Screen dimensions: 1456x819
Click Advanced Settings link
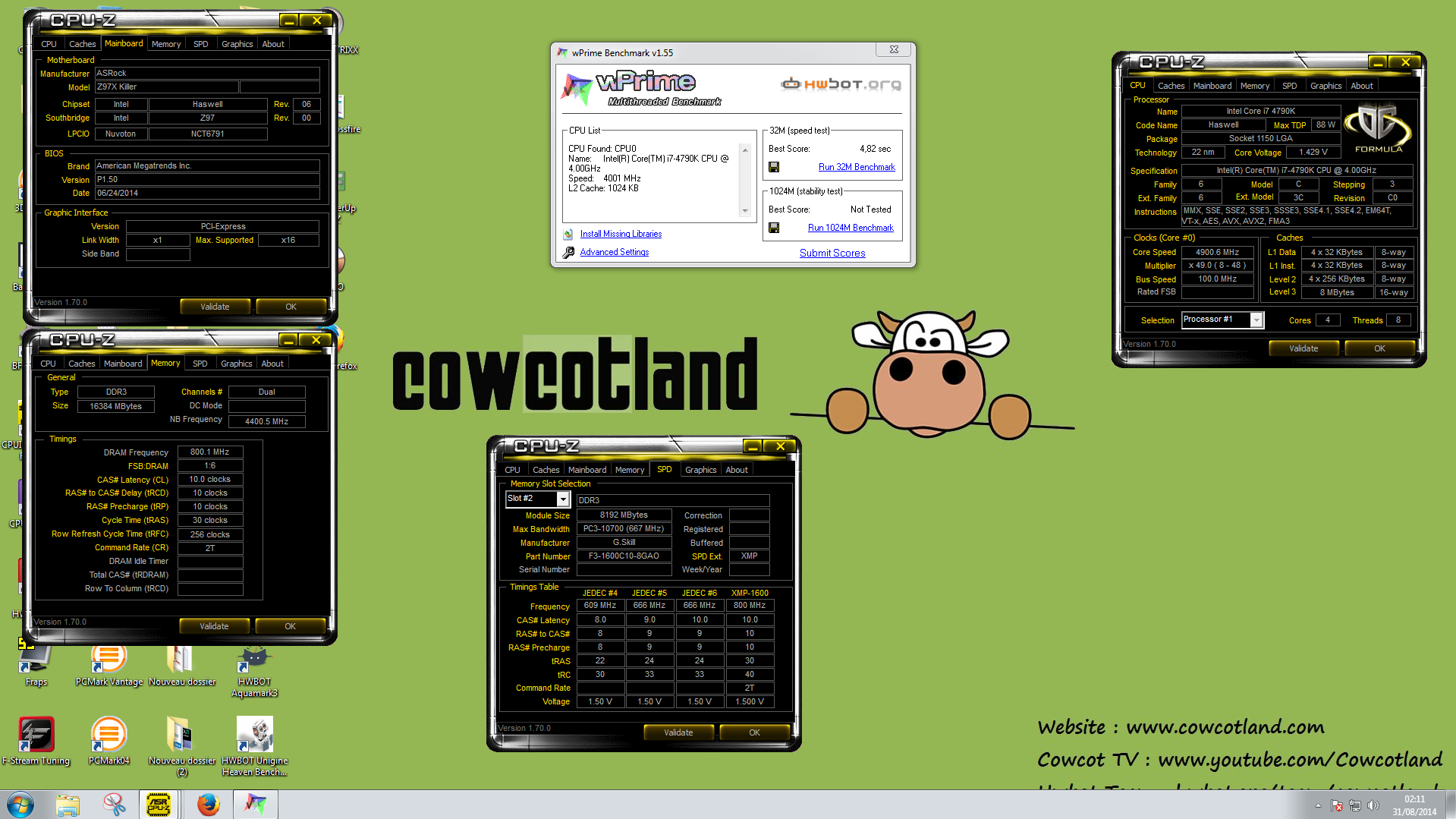[615, 253]
